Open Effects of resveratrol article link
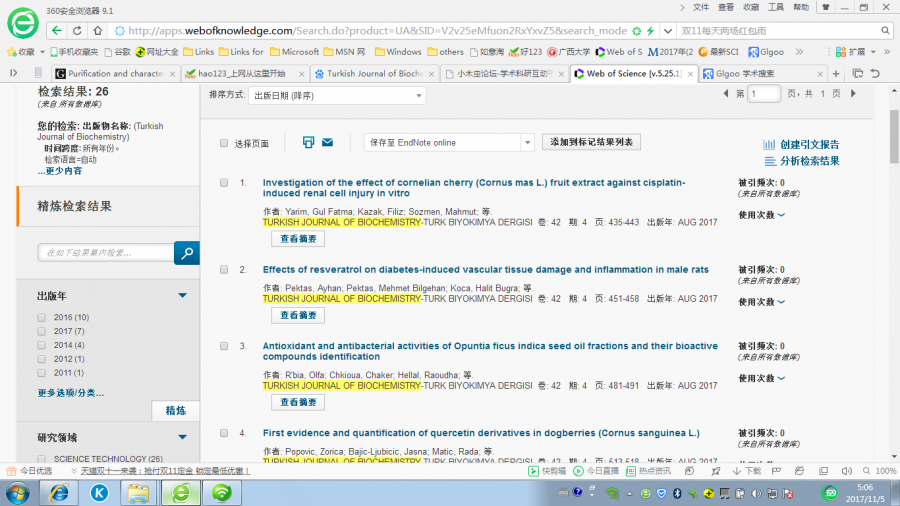Viewport: 900px width, 506px height. (x=486, y=270)
